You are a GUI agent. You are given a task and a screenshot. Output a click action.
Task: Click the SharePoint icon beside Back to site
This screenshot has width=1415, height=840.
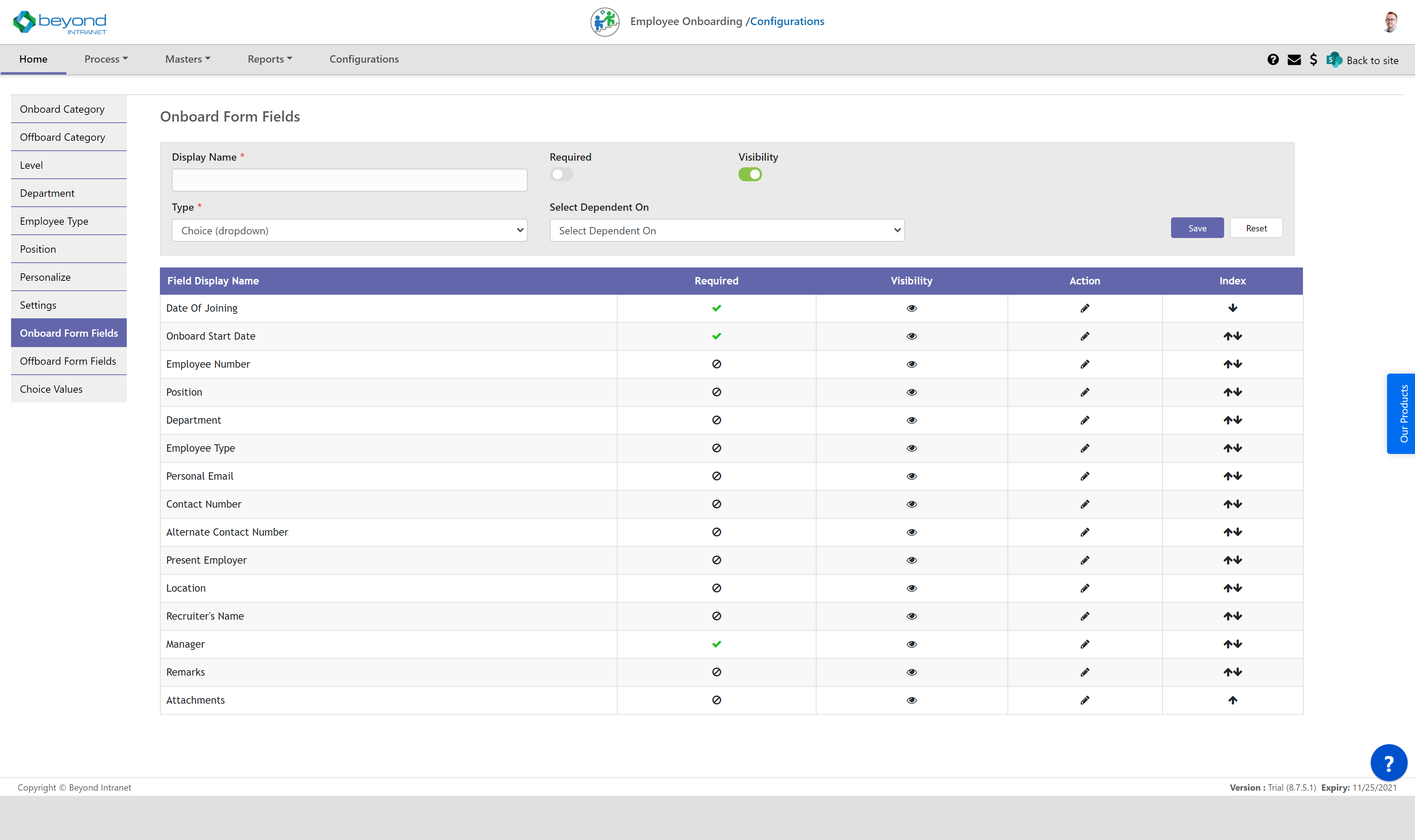1334,59
